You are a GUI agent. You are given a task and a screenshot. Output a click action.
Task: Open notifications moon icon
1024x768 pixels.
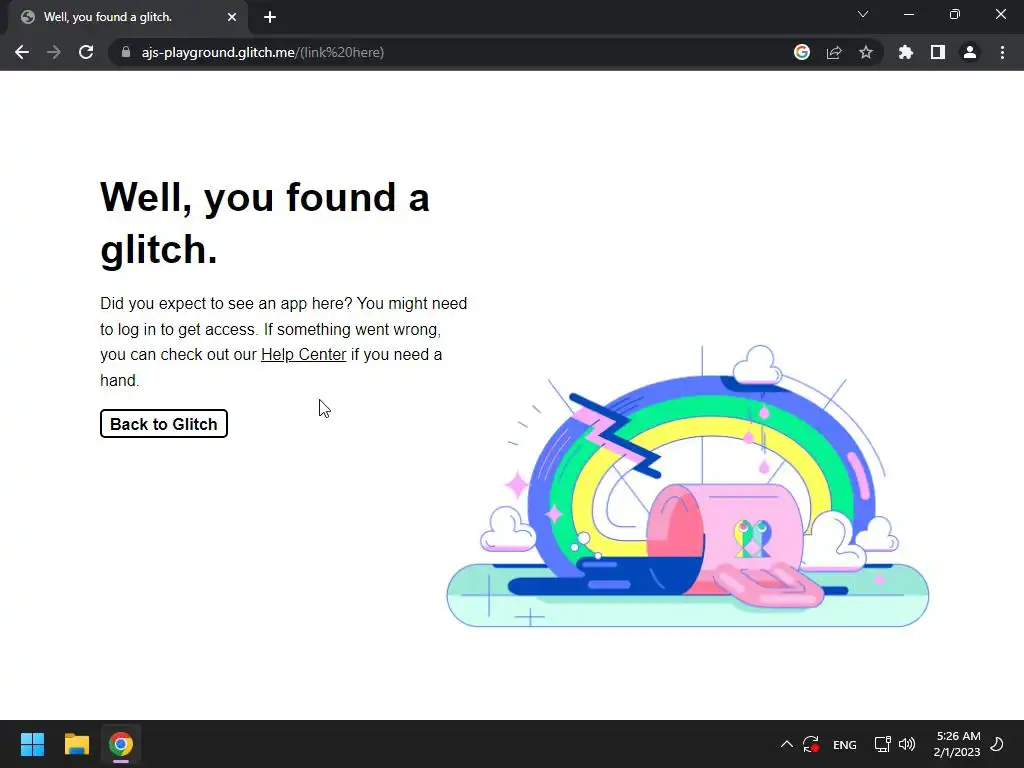click(997, 744)
